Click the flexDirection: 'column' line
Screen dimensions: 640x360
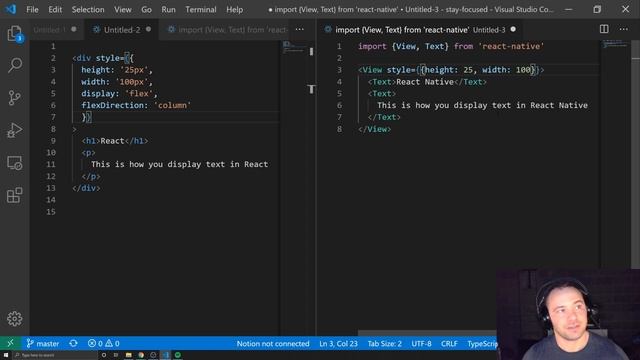(136, 105)
